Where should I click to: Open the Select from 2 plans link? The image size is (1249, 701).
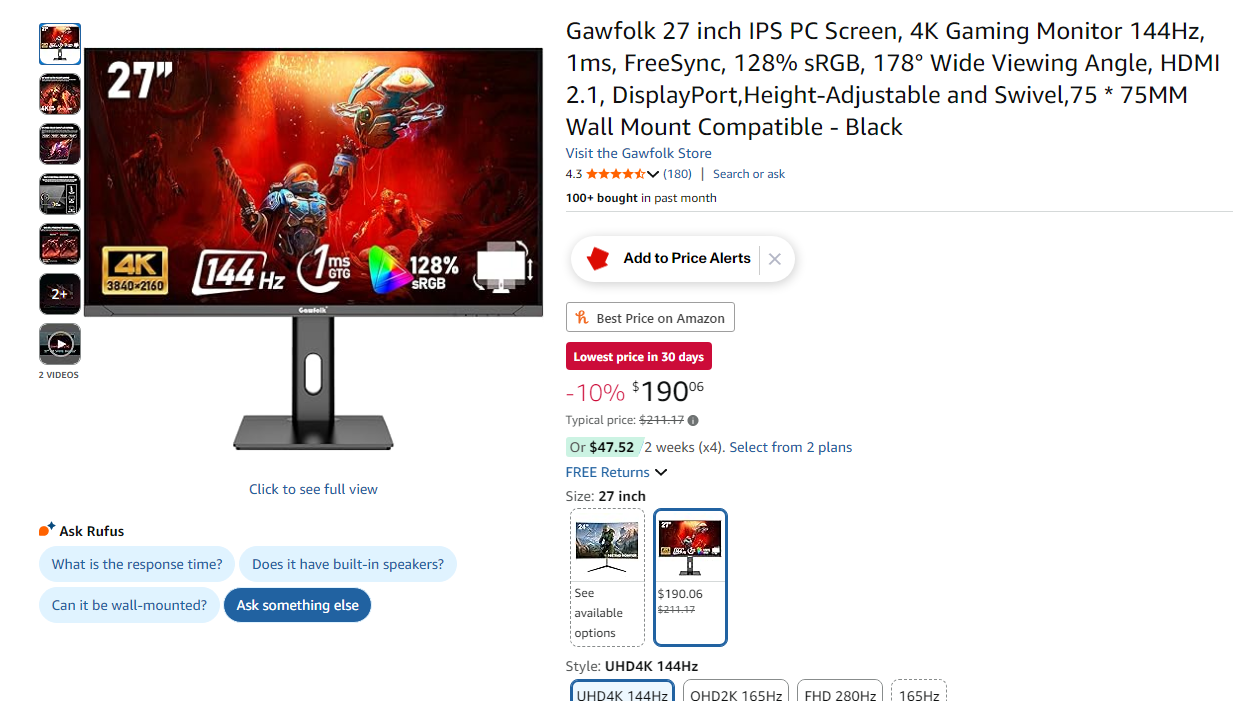coord(791,447)
